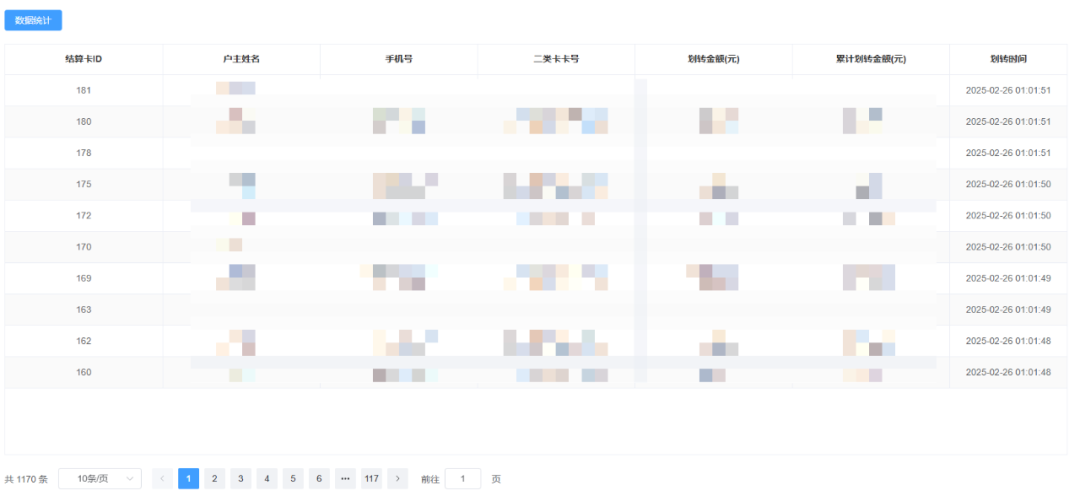Click the 户主姓名 column header

(241, 59)
